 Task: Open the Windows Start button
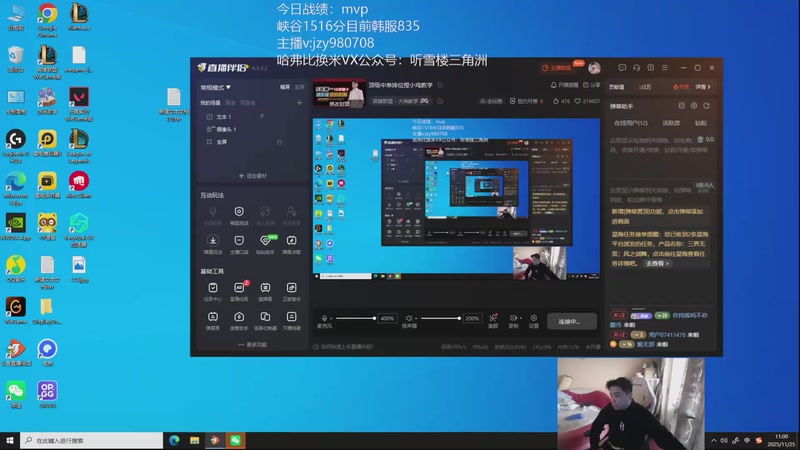9,440
